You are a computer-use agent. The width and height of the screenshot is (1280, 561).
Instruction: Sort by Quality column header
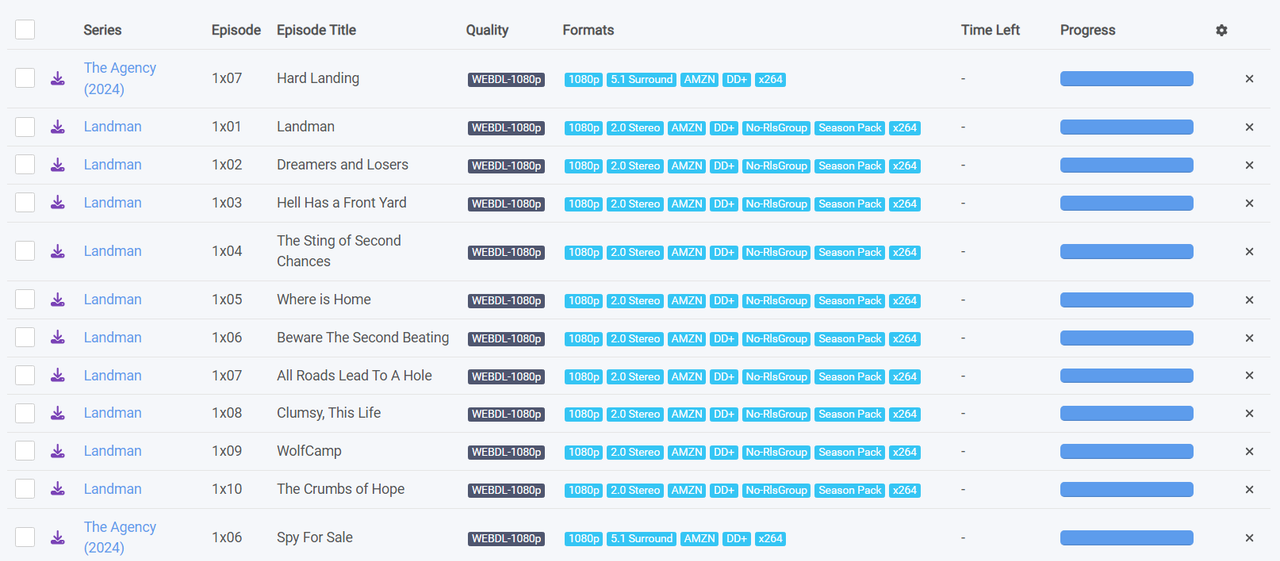point(487,30)
